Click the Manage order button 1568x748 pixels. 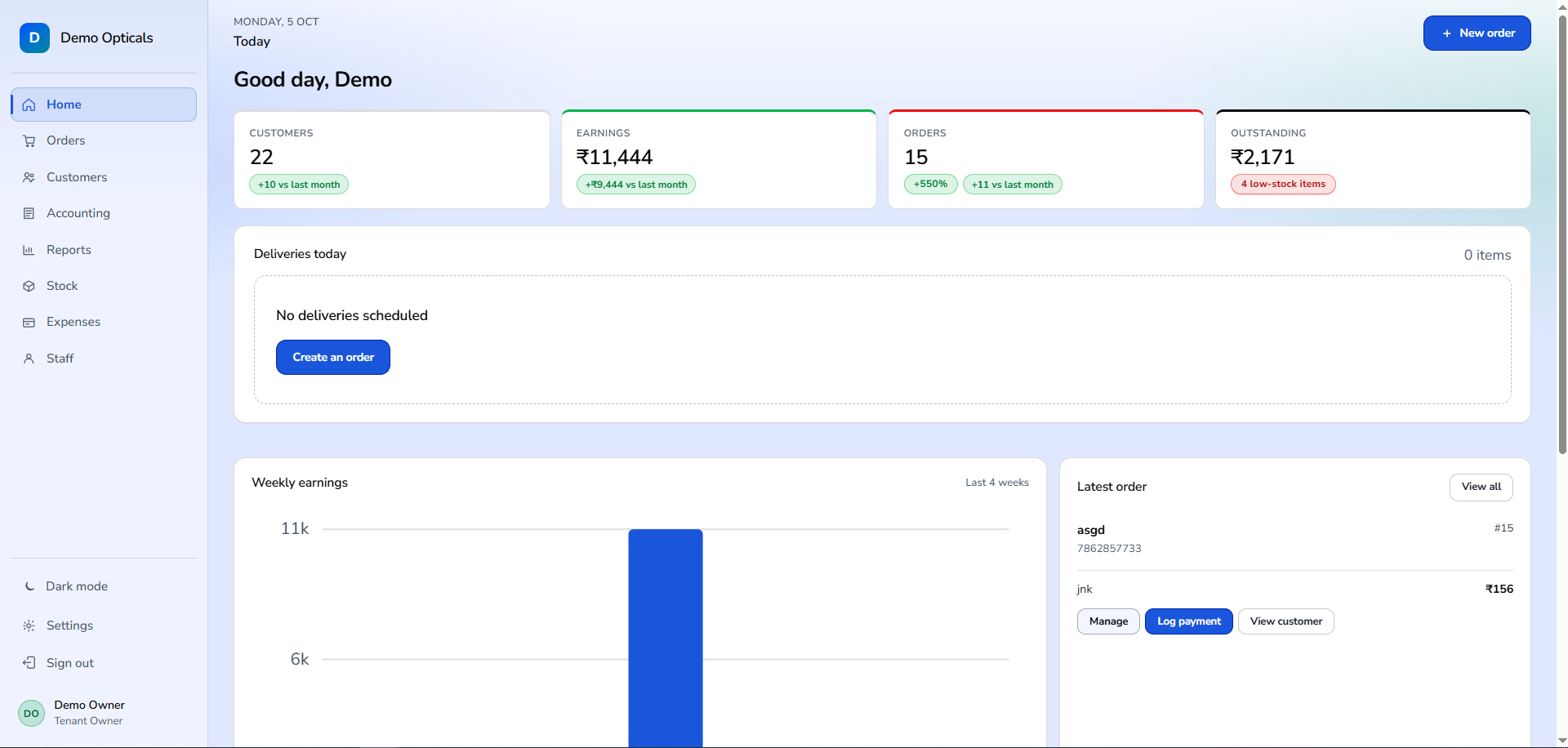tap(1108, 621)
